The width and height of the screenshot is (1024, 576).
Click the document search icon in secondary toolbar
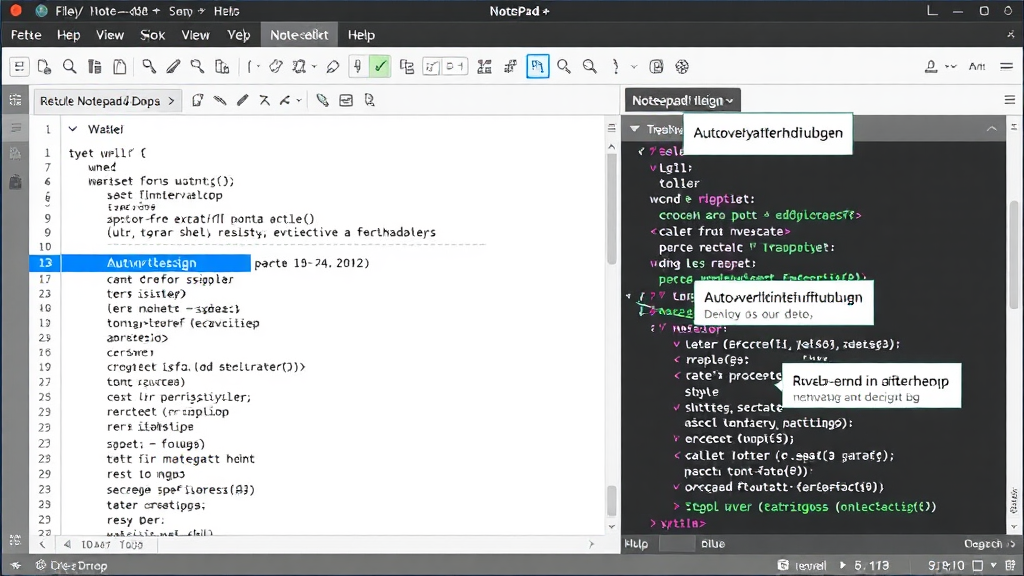[370, 101]
